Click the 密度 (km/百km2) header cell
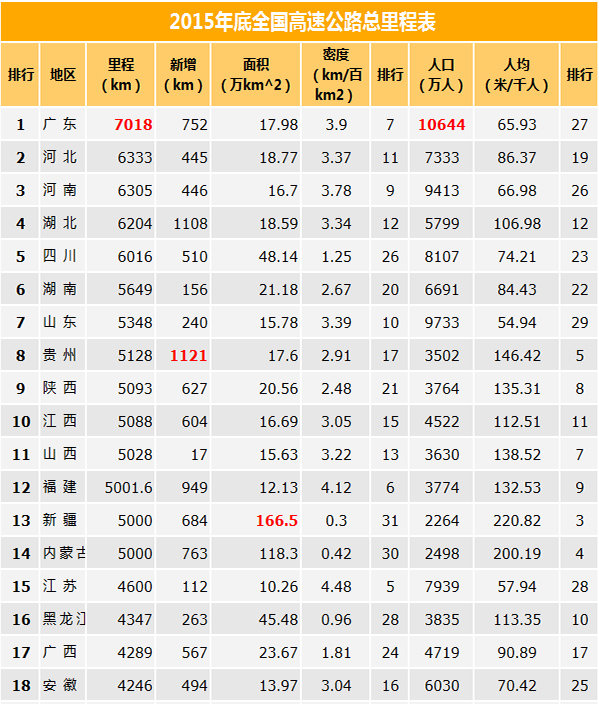 click(x=336, y=75)
